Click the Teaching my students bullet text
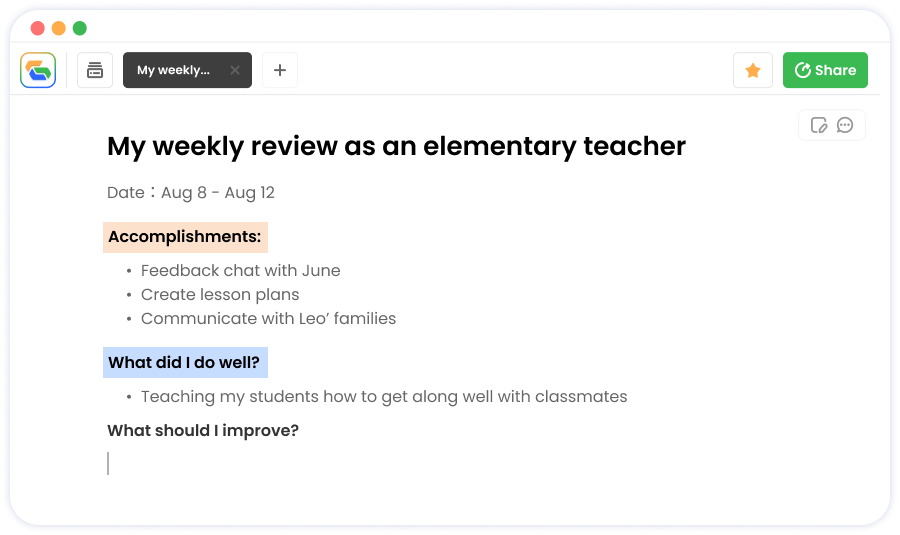This screenshot has width=900, height=535. coord(384,397)
